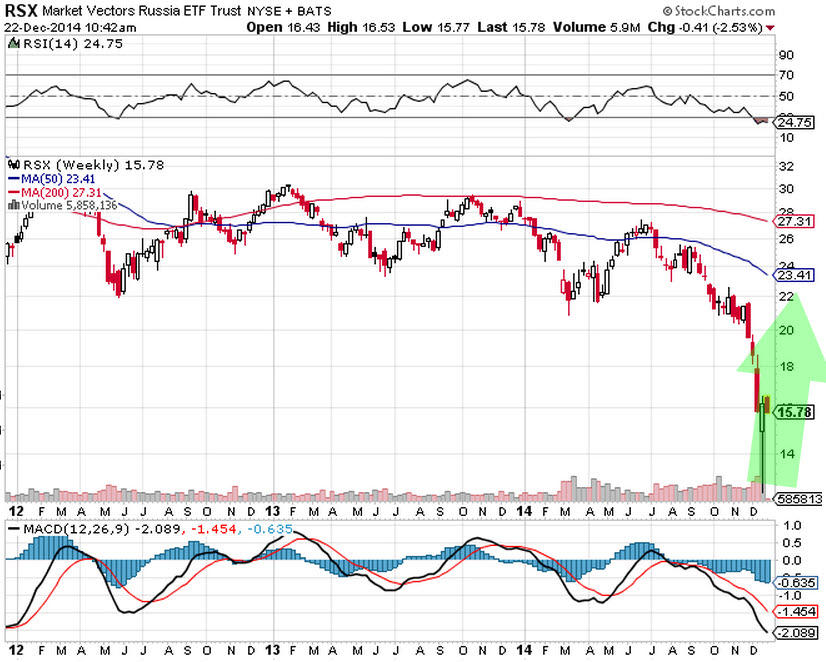
Task: Click the blue MA(50) legend line
Action: [x=14, y=179]
